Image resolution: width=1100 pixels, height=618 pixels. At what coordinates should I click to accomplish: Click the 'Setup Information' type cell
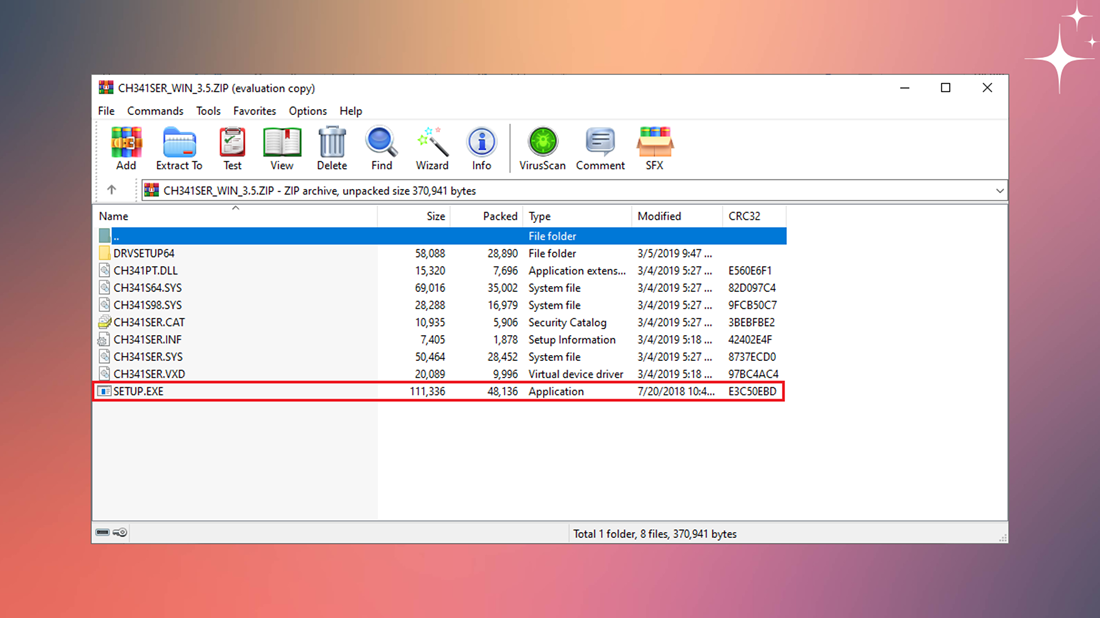click(572, 340)
